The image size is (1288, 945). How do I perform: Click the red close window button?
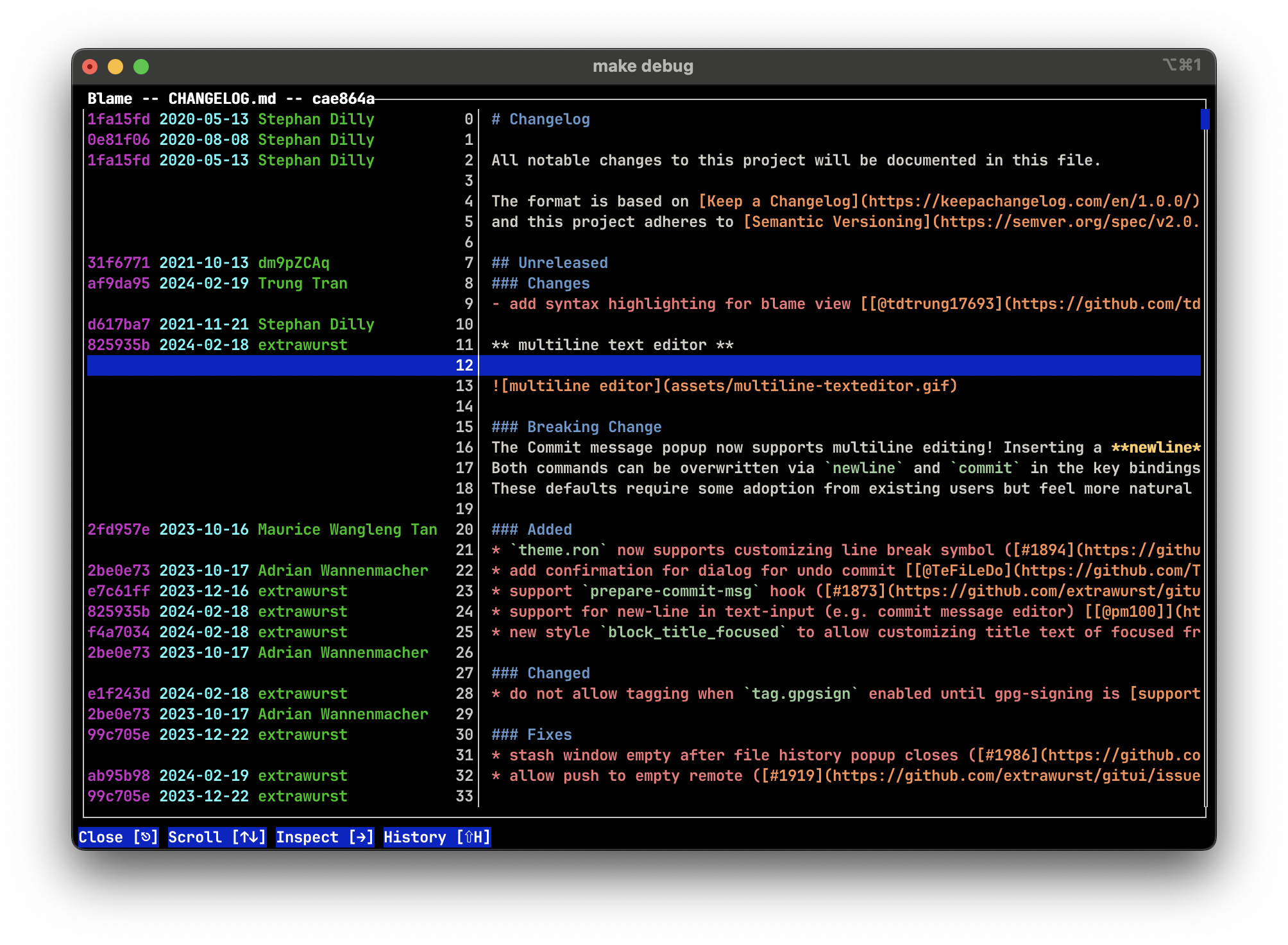(90, 67)
